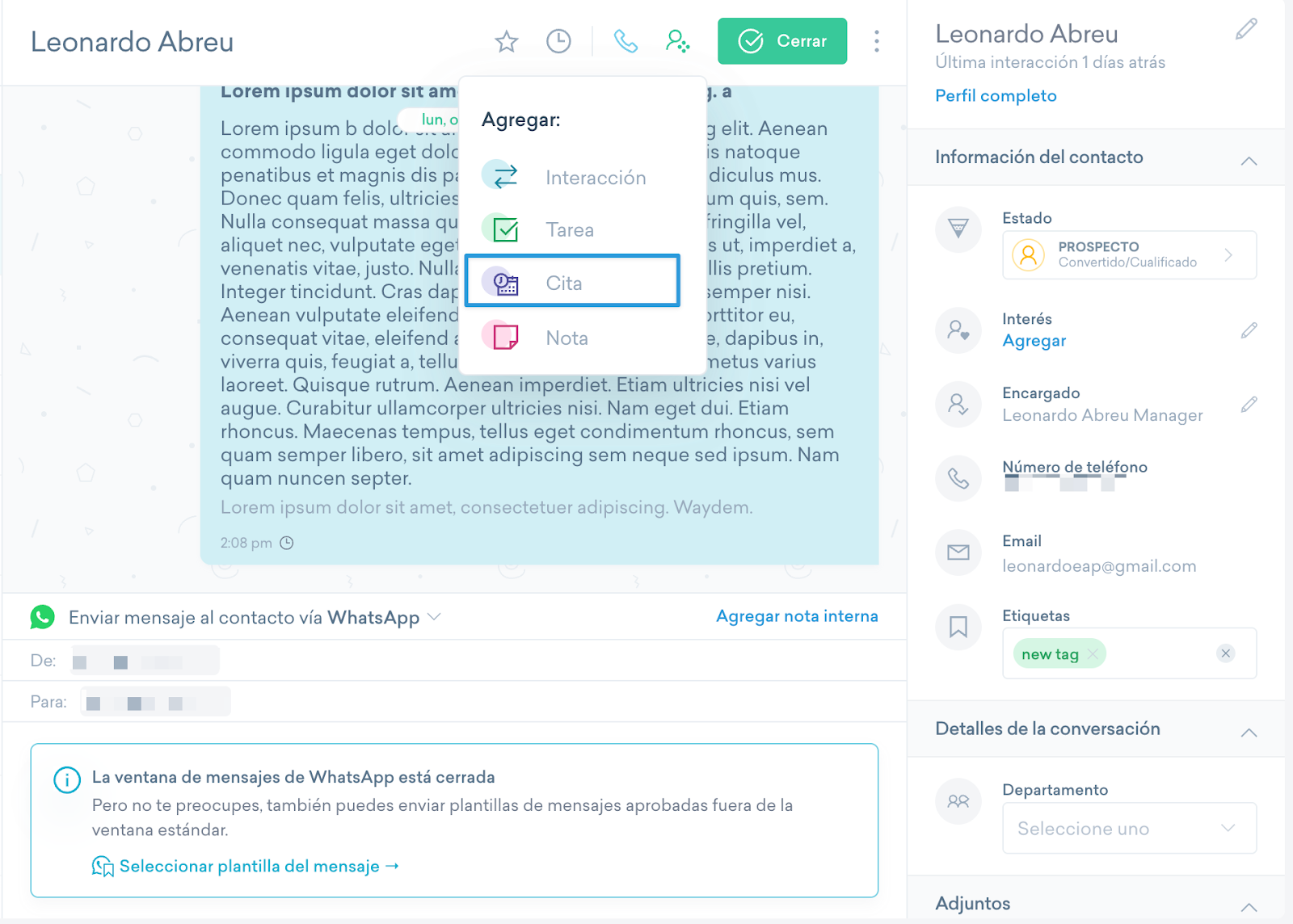
Task: Open the PROSPECTO estado selector
Action: pos(1129,255)
